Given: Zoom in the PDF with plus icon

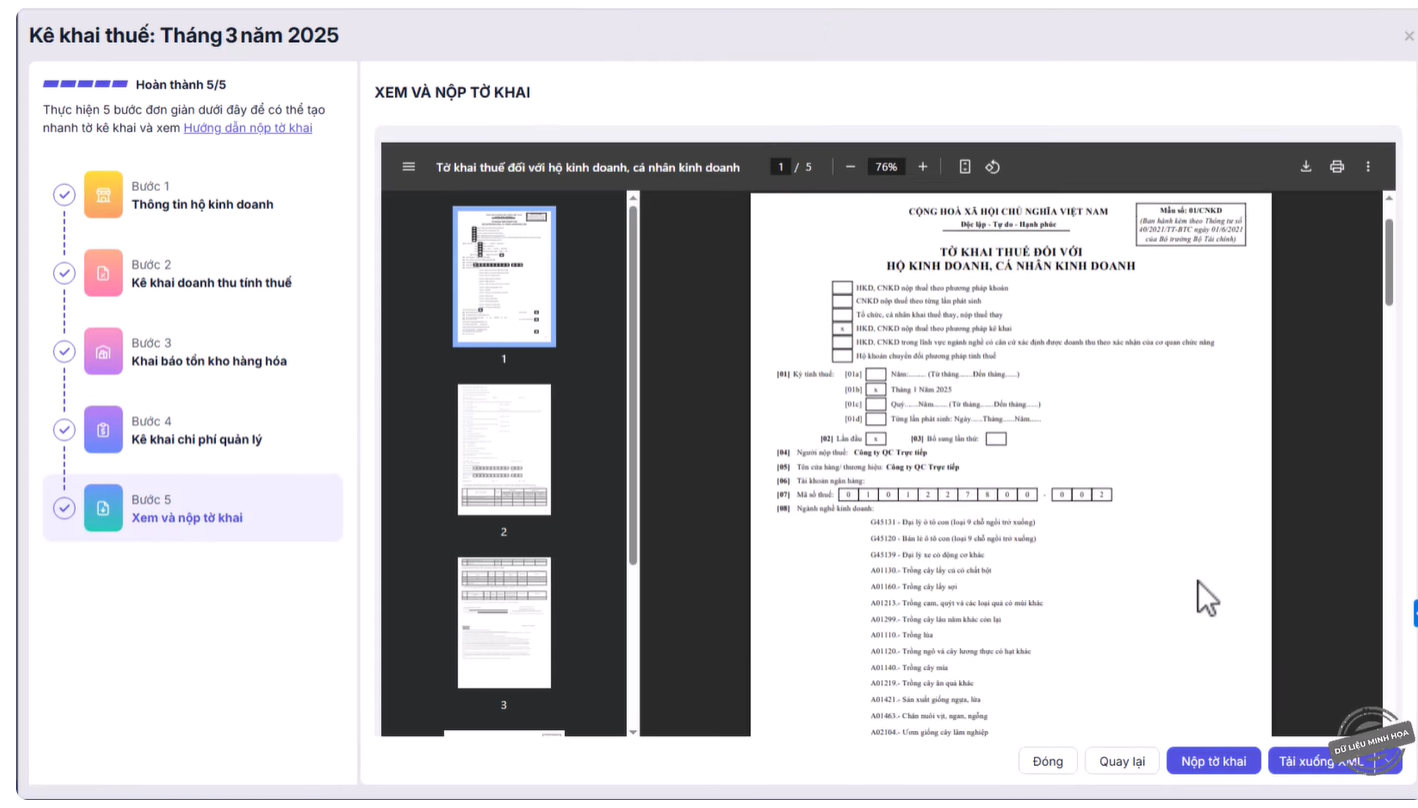Looking at the screenshot, I should point(923,167).
